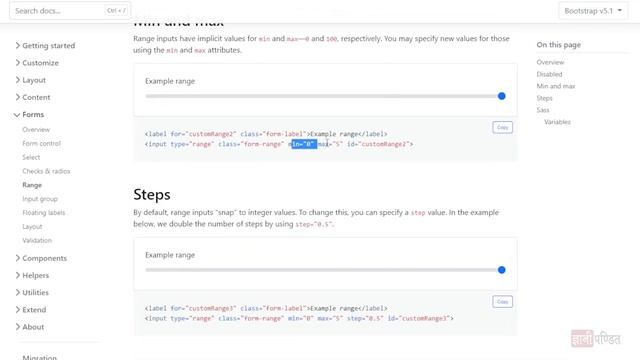
Task: Open the Input group docs page
Action: click(40, 199)
